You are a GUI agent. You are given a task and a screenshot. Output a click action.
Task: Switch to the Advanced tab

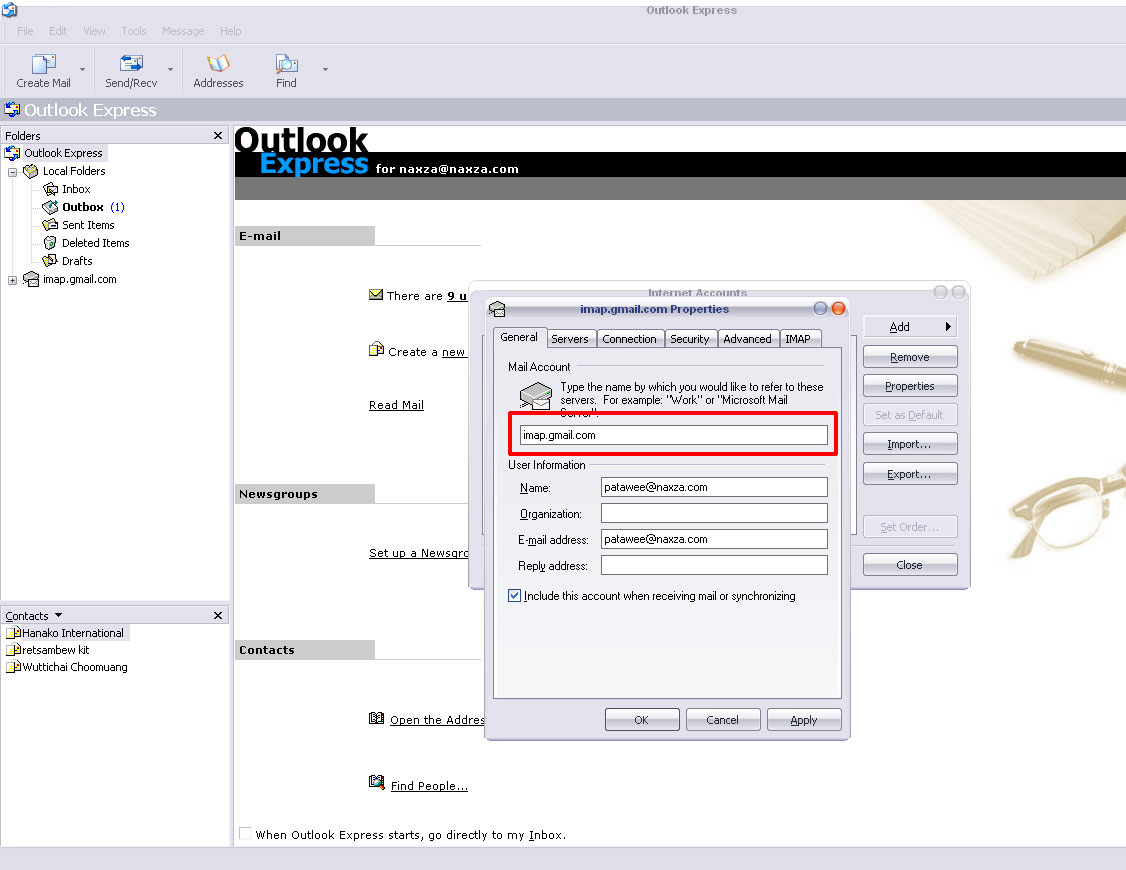coord(747,339)
